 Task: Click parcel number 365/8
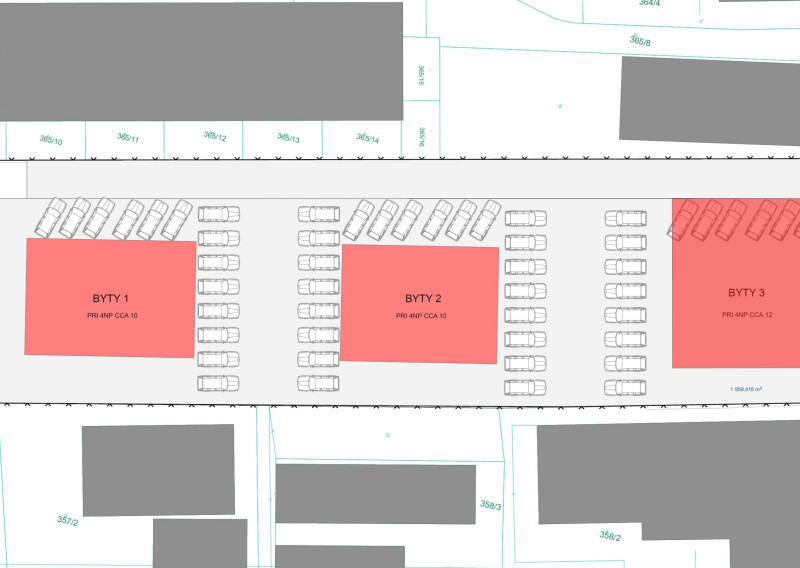640,40
